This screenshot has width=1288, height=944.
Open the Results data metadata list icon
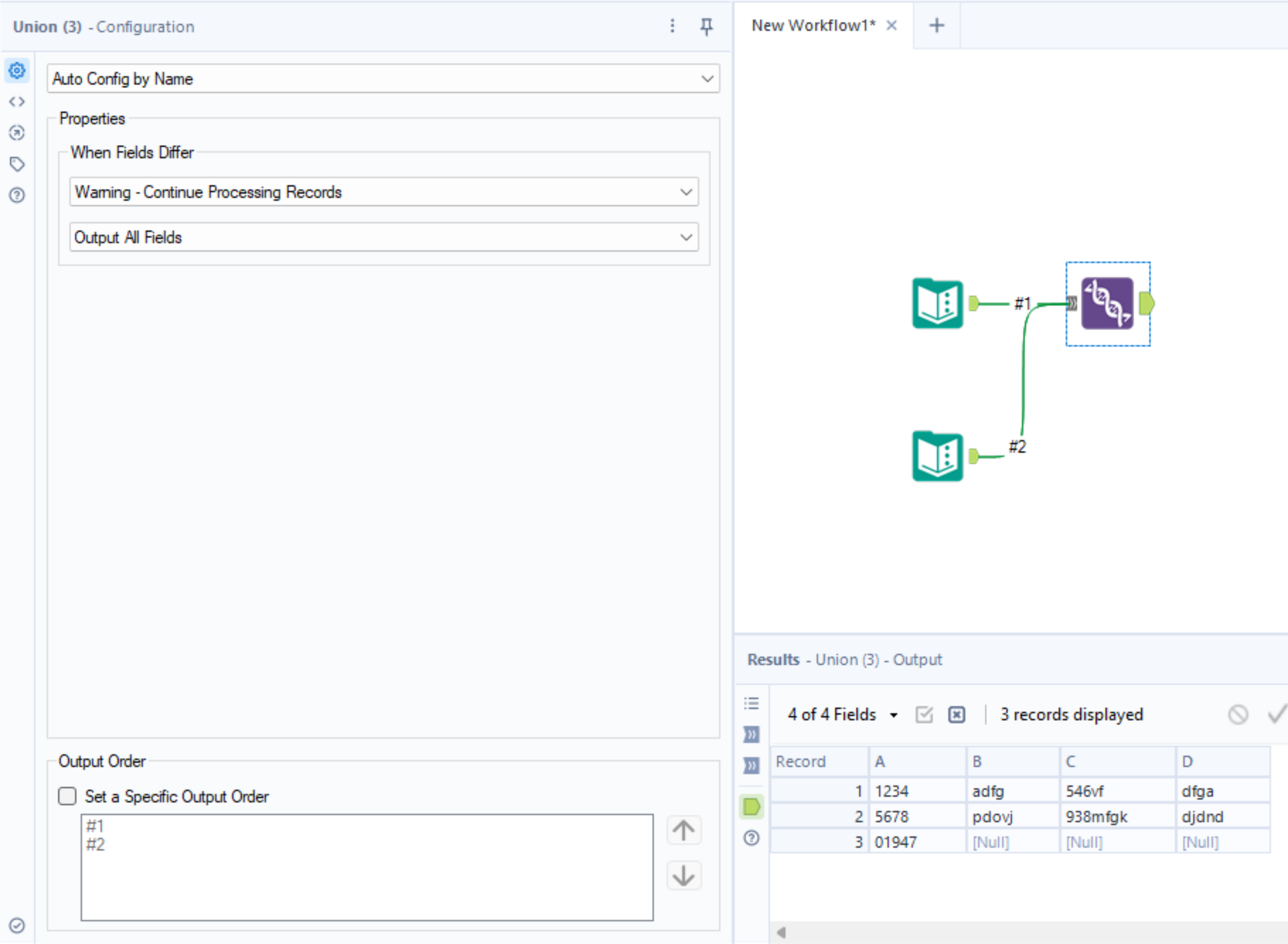point(751,703)
